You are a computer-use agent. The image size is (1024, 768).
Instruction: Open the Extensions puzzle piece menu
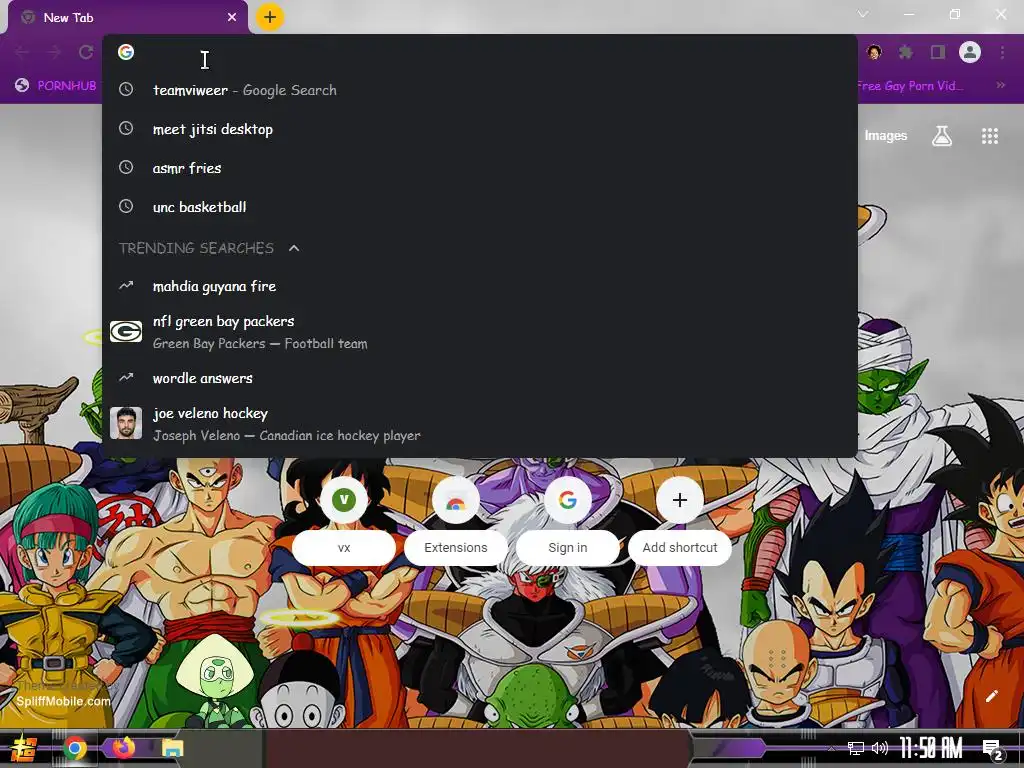coord(906,52)
